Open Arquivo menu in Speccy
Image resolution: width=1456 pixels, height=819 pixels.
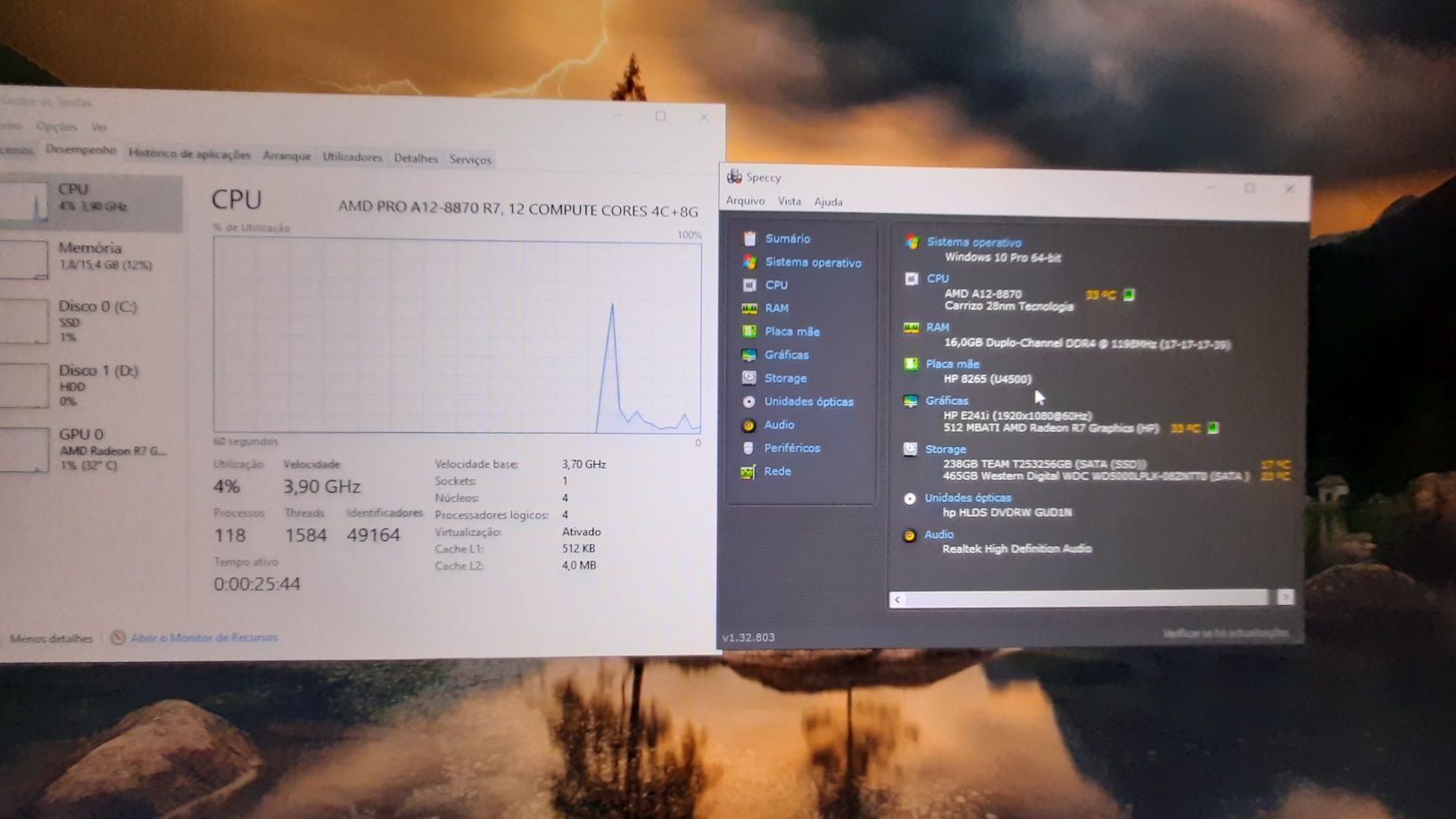pos(745,201)
